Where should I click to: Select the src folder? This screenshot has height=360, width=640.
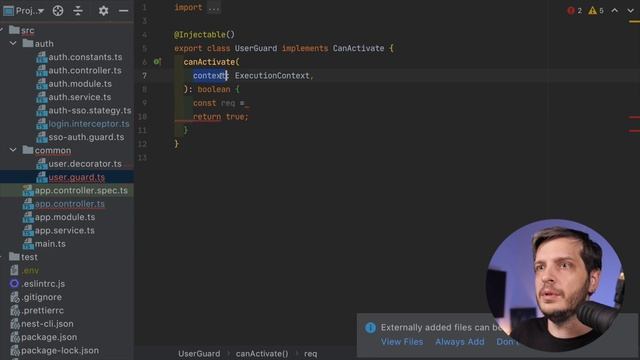tap(27, 30)
